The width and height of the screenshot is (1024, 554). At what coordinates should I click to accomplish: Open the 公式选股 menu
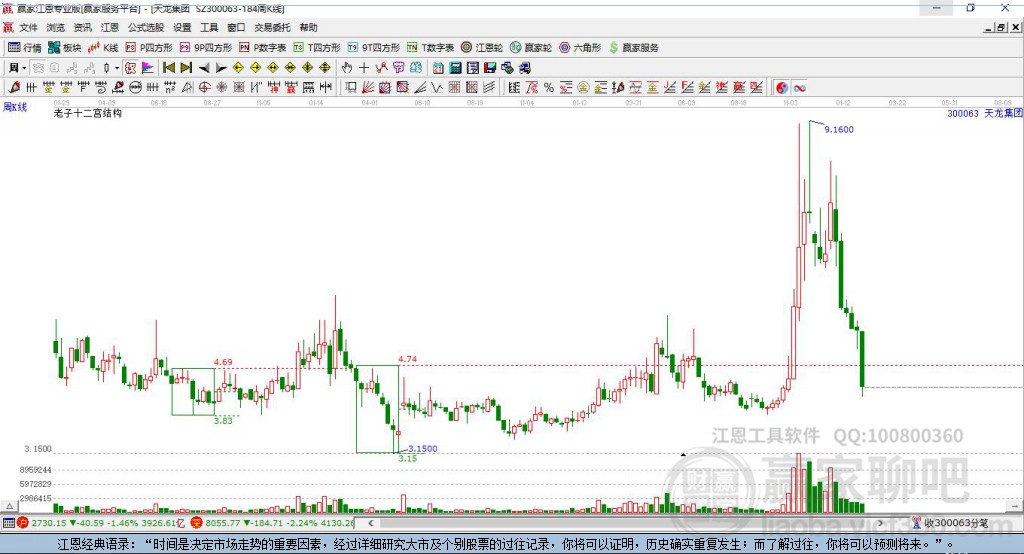146,27
